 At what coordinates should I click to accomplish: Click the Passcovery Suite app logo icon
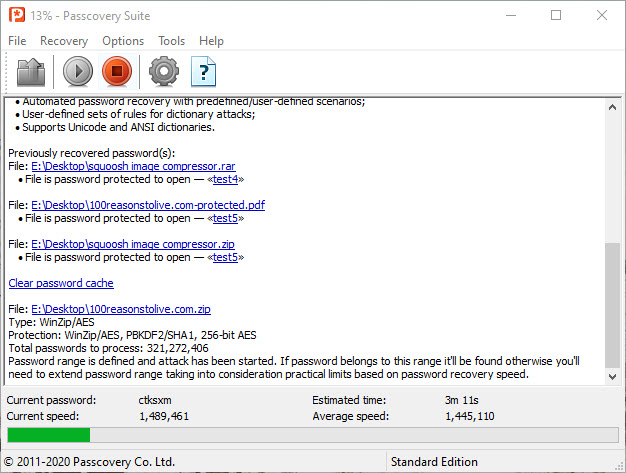coord(17,16)
